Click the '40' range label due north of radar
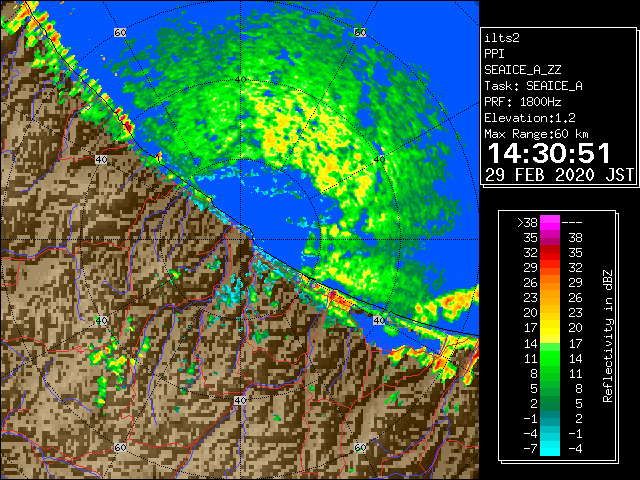The height and width of the screenshot is (480, 640). coord(240,80)
